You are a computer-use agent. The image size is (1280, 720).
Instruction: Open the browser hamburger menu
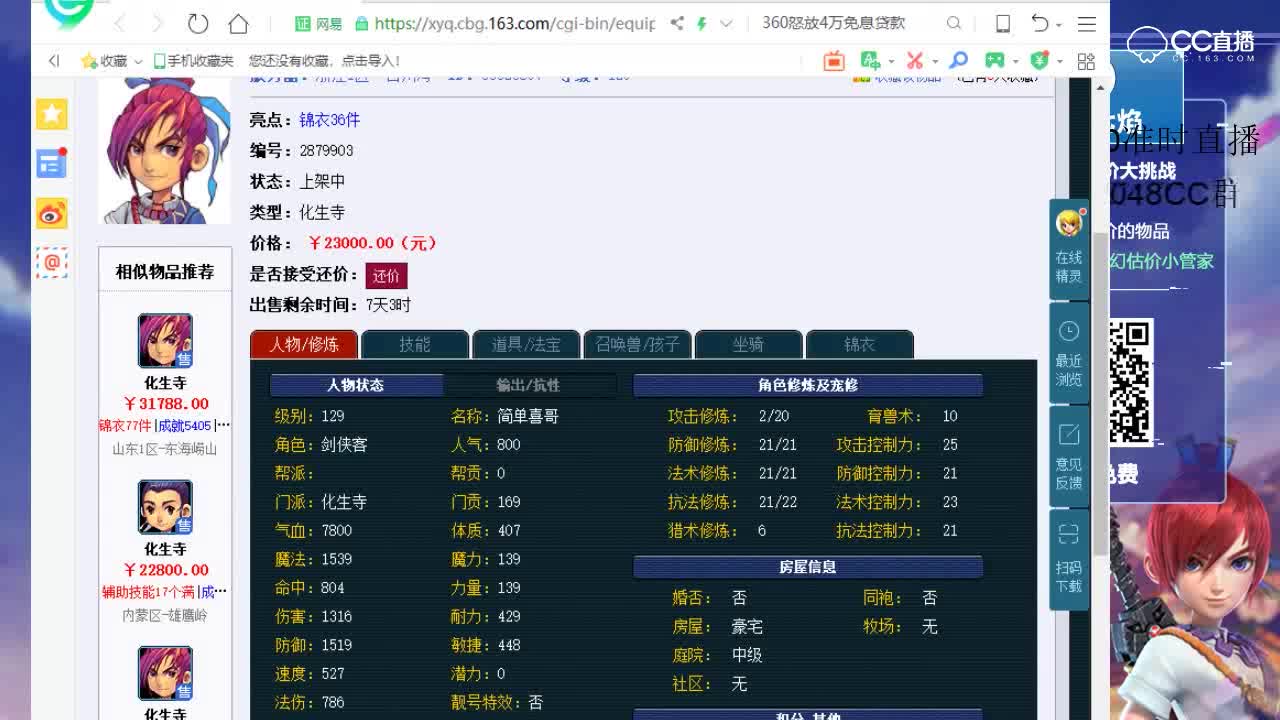1087,23
